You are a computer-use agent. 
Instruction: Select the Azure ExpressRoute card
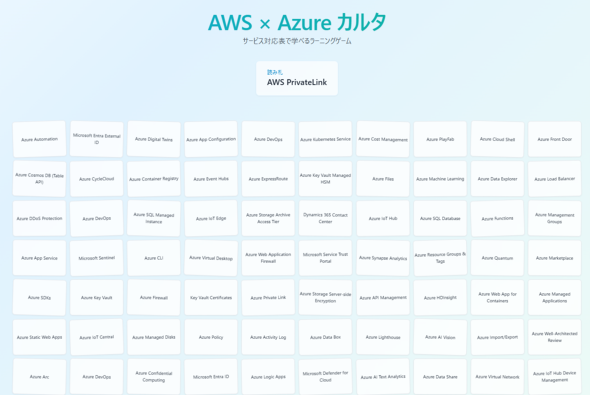pyautogui.click(x=268, y=179)
